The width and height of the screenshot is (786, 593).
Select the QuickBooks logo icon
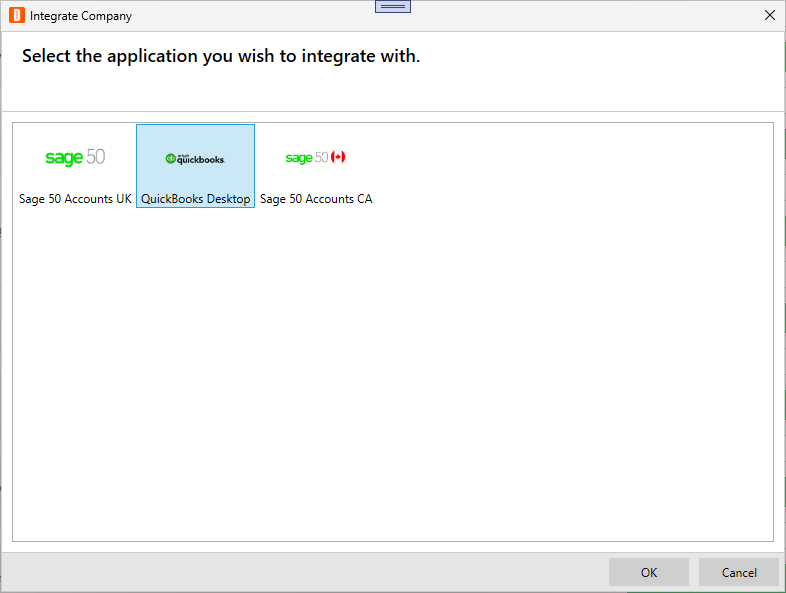(195, 159)
